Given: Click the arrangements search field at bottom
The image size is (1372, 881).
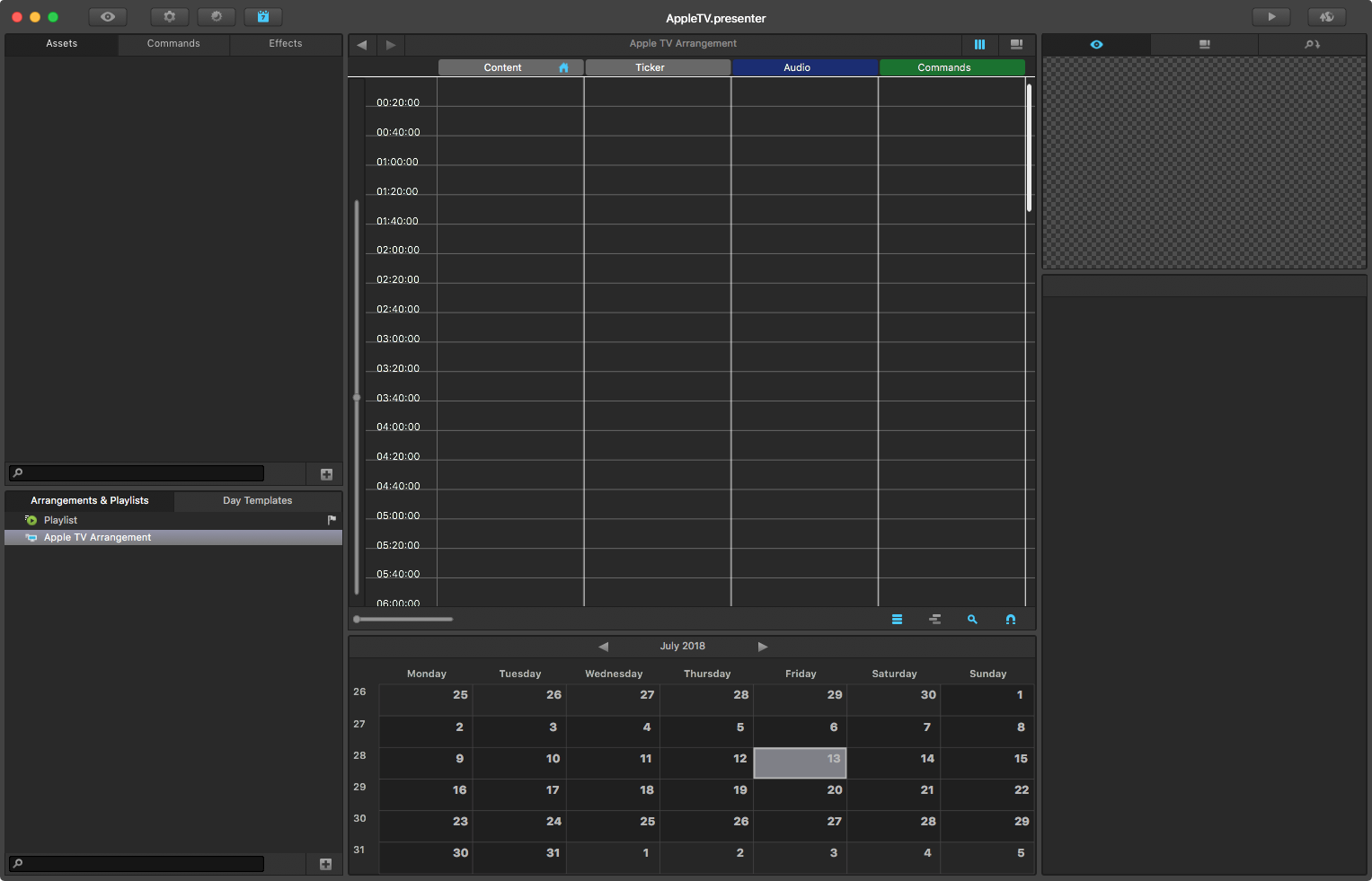Looking at the screenshot, I should (x=137, y=864).
